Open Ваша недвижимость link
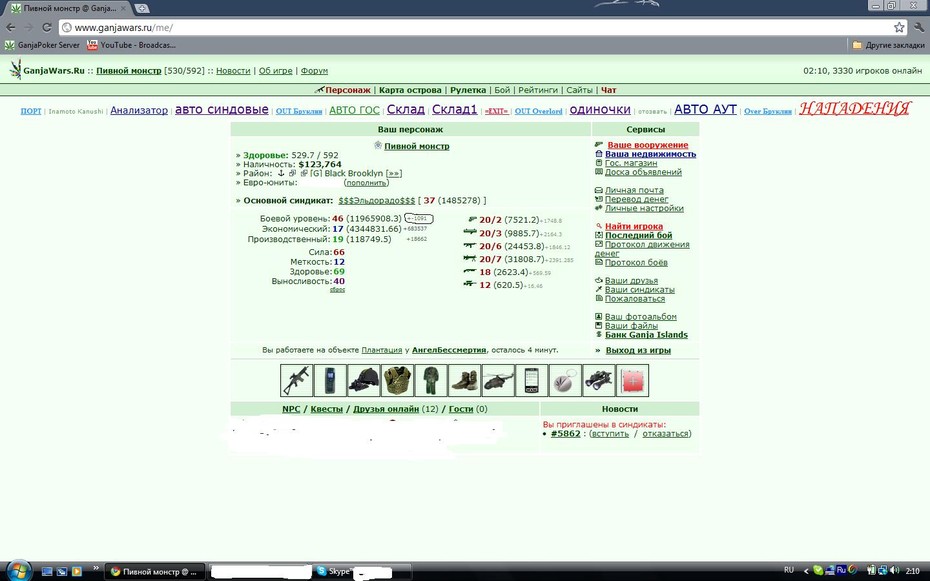This screenshot has height=581, width=930. pyautogui.click(x=650, y=154)
